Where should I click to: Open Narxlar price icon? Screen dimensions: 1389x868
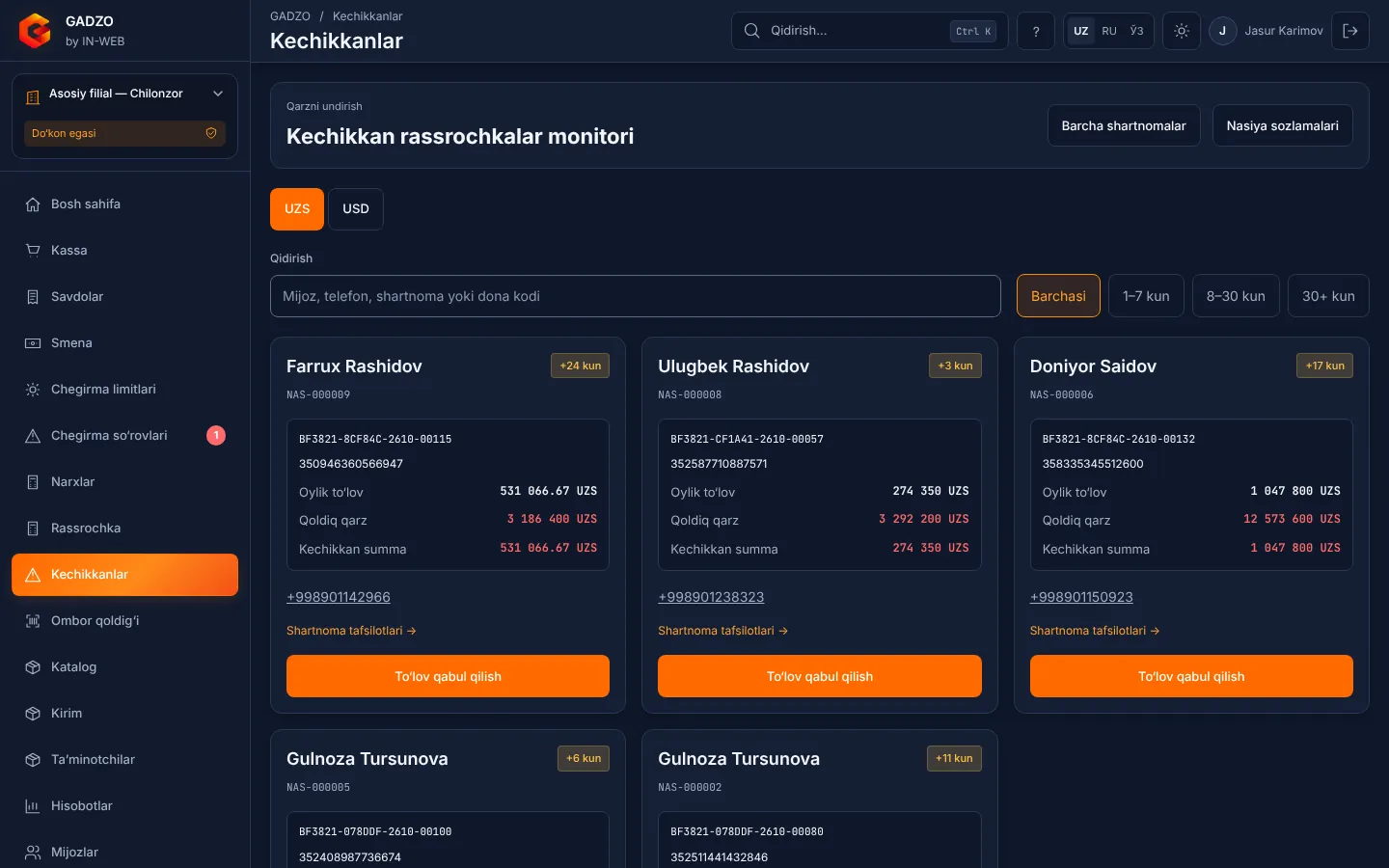click(x=33, y=482)
